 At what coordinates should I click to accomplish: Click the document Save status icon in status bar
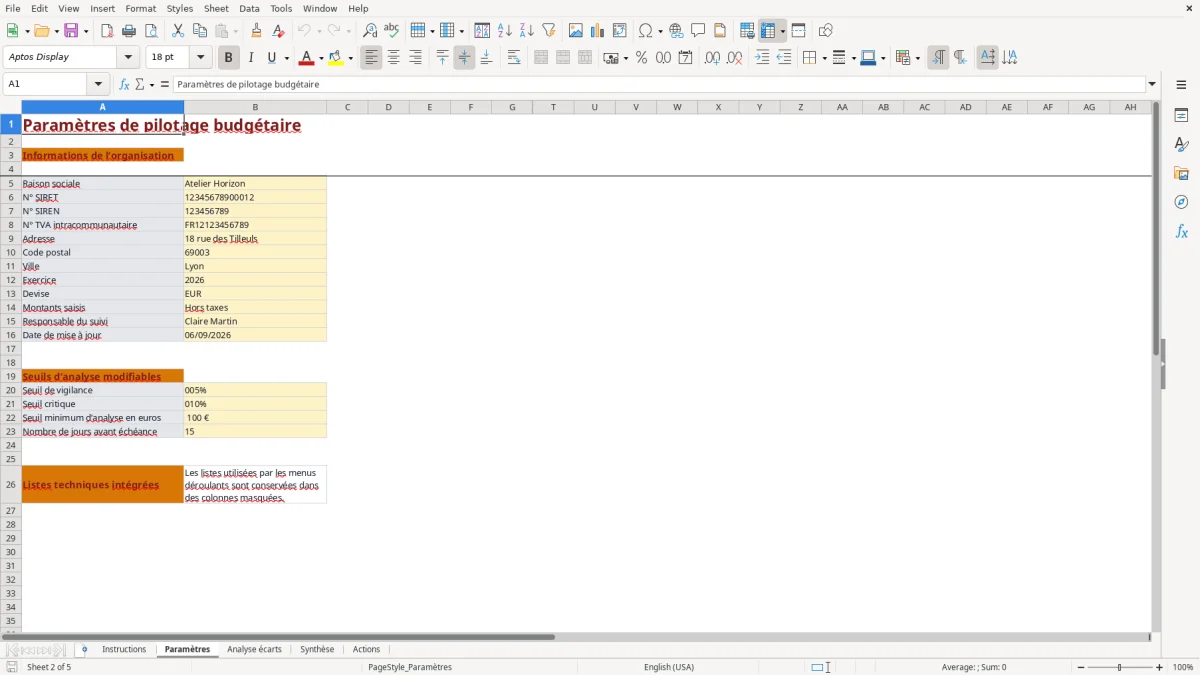click(x=12, y=667)
